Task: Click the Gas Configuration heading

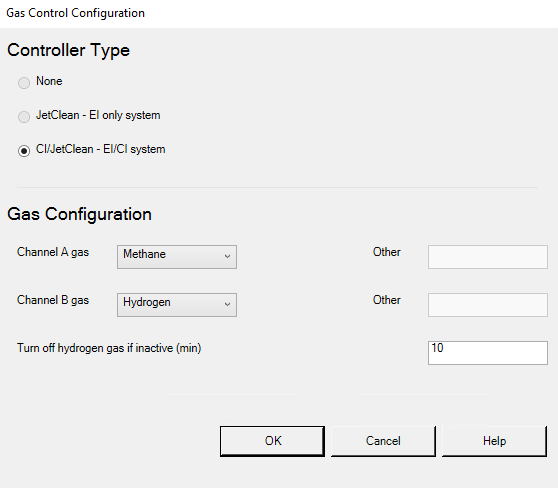Action: (x=79, y=214)
